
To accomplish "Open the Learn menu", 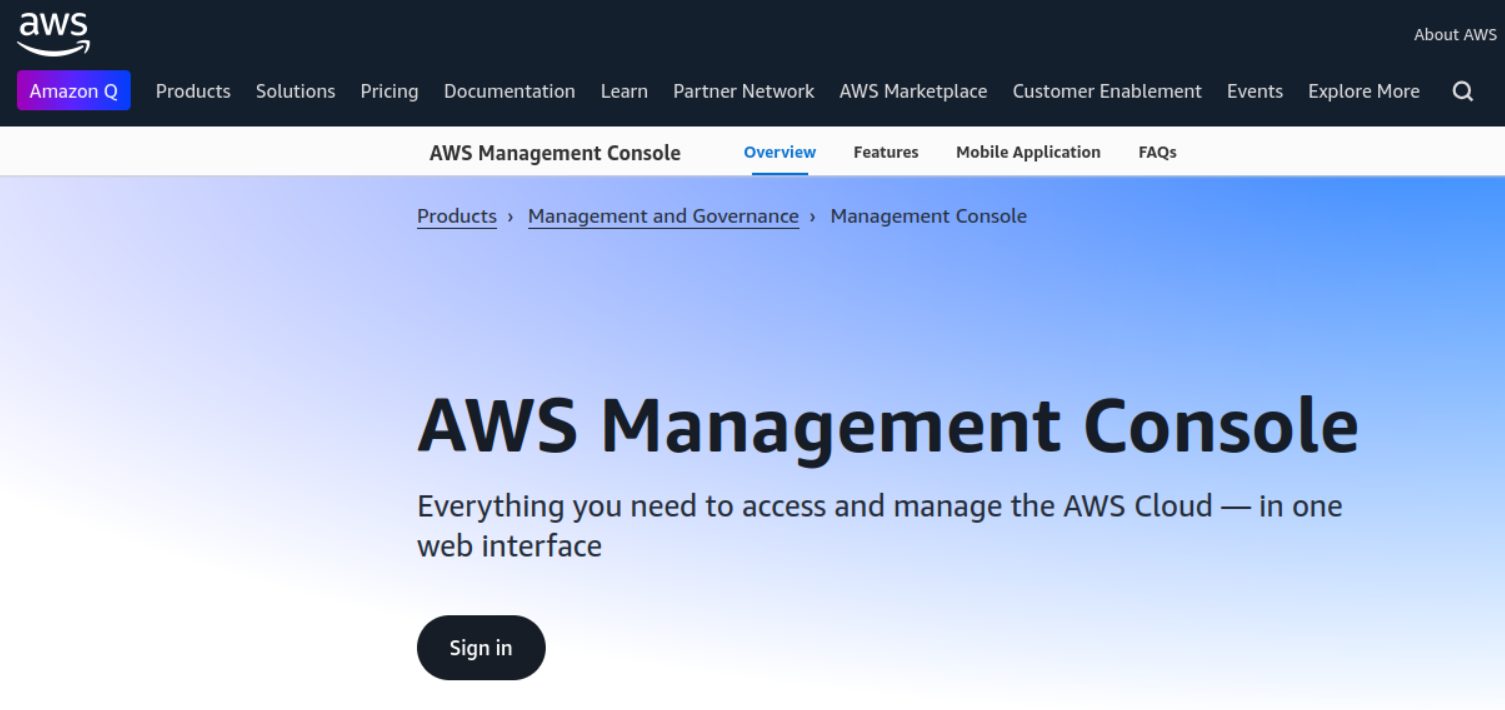I will pos(624,91).
